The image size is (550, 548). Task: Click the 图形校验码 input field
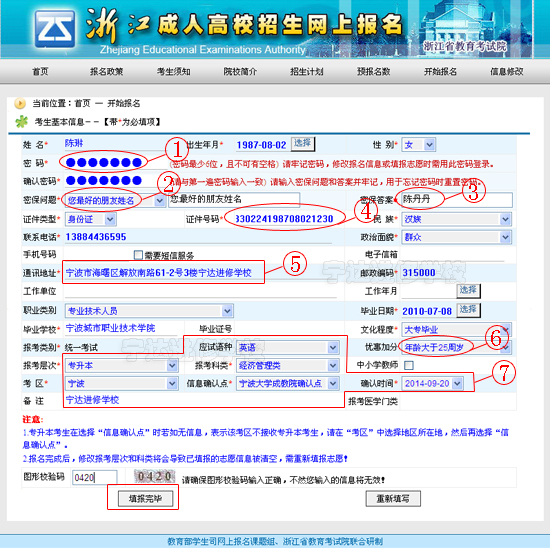click(x=94, y=477)
